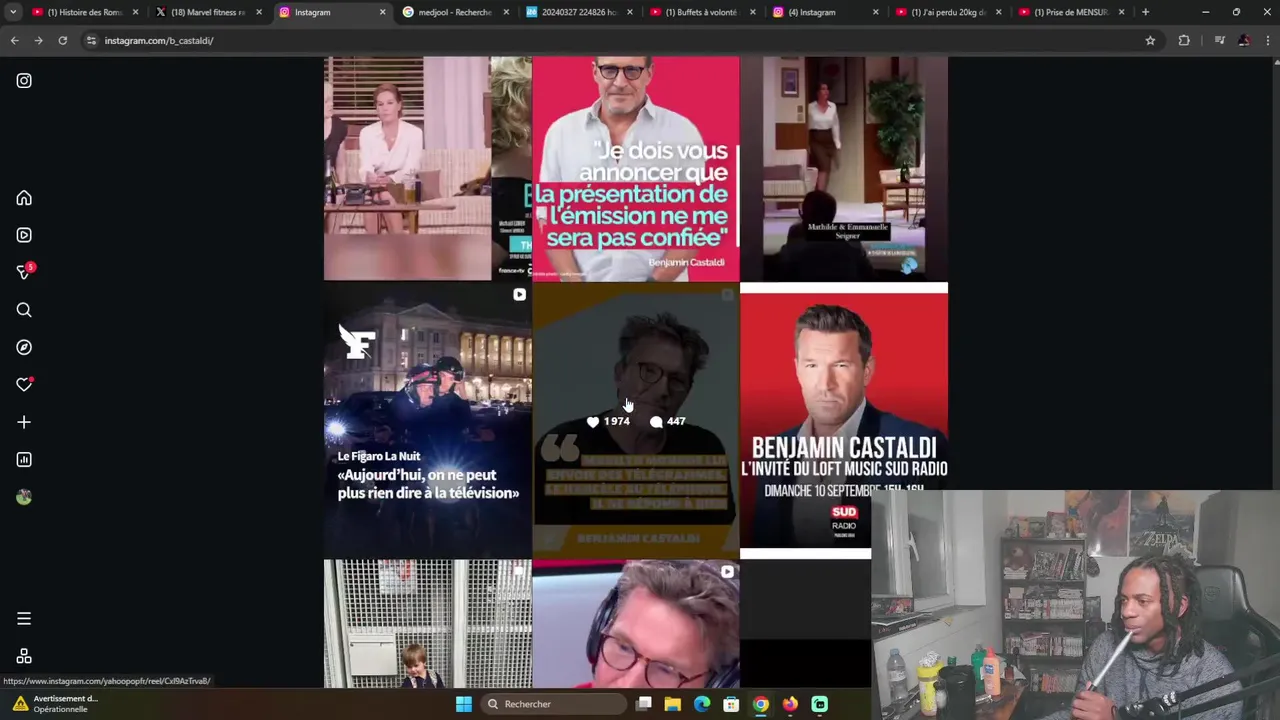
Task: Click the 447 comments count on hovered post
Action: 667,422
